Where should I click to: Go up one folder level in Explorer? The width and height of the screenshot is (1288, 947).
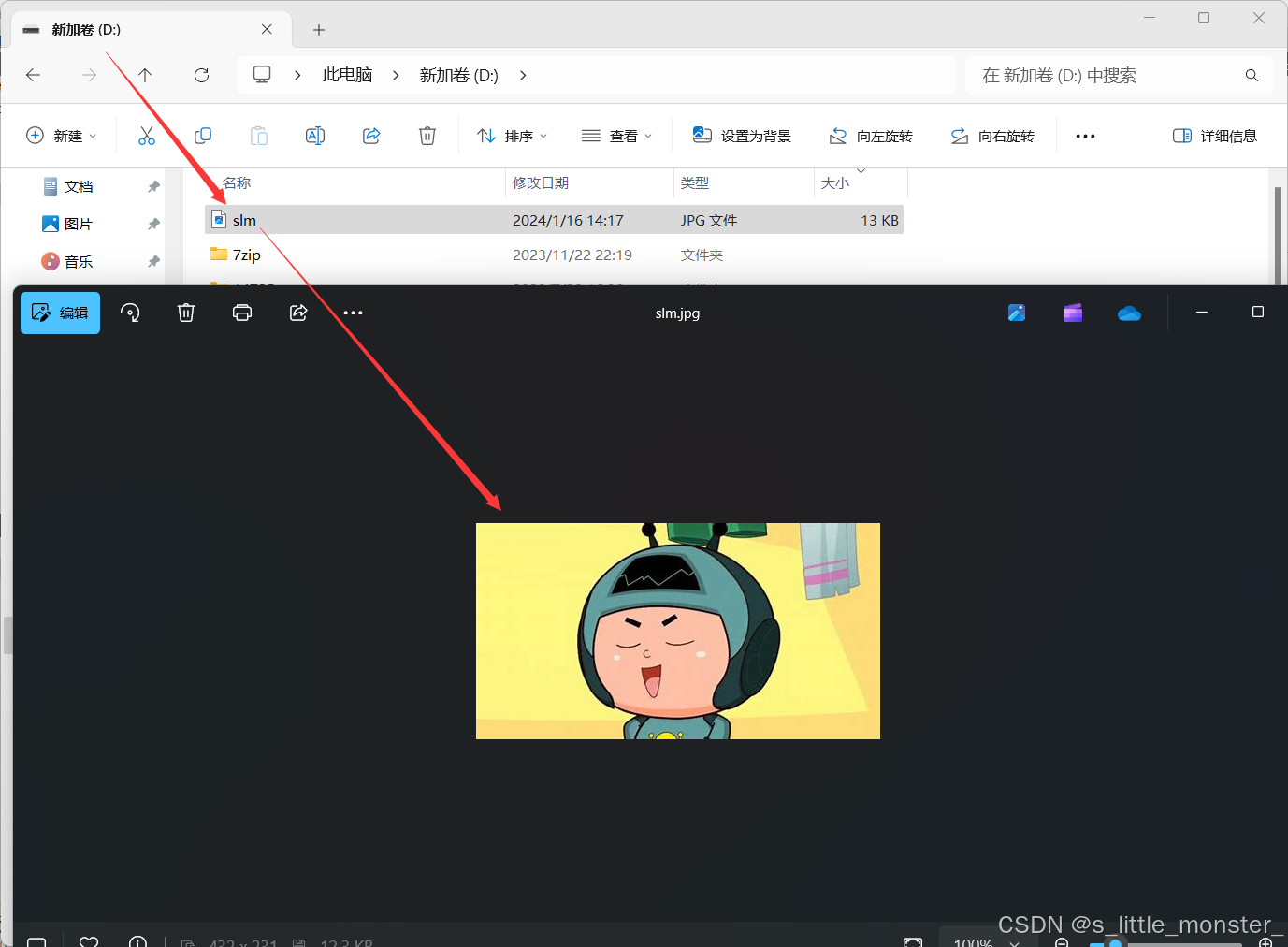145,75
